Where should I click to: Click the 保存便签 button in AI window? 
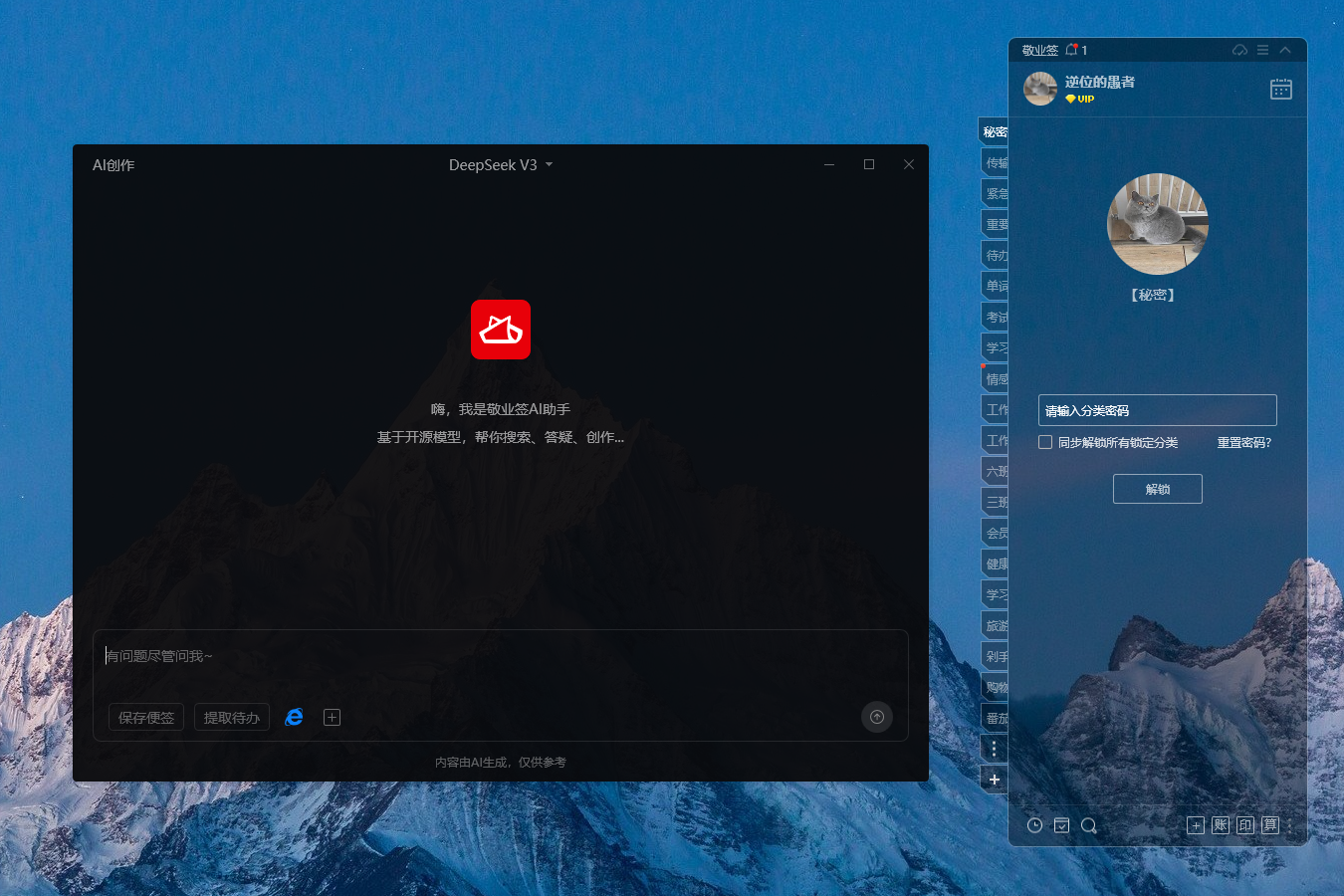click(x=145, y=717)
